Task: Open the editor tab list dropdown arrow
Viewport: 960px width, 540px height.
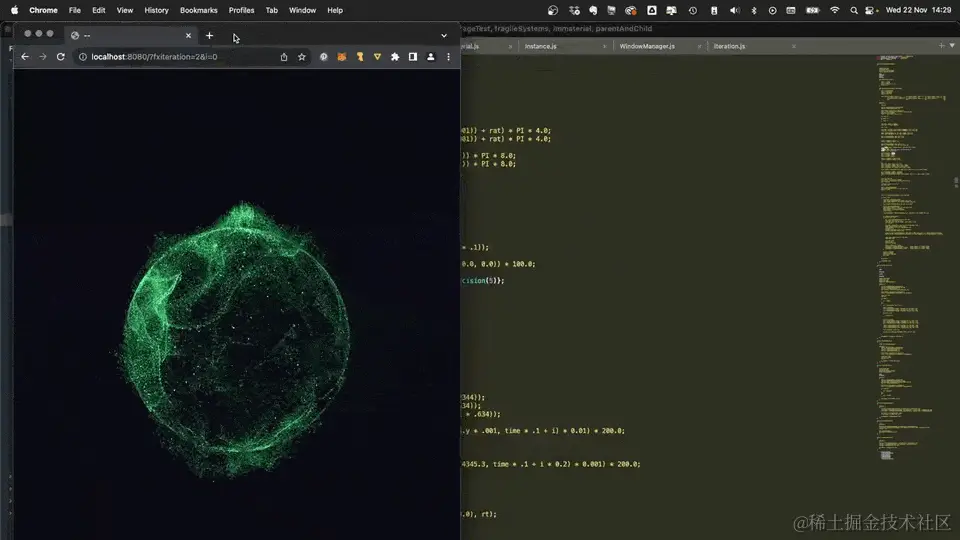Action: [x=952, y=45]
